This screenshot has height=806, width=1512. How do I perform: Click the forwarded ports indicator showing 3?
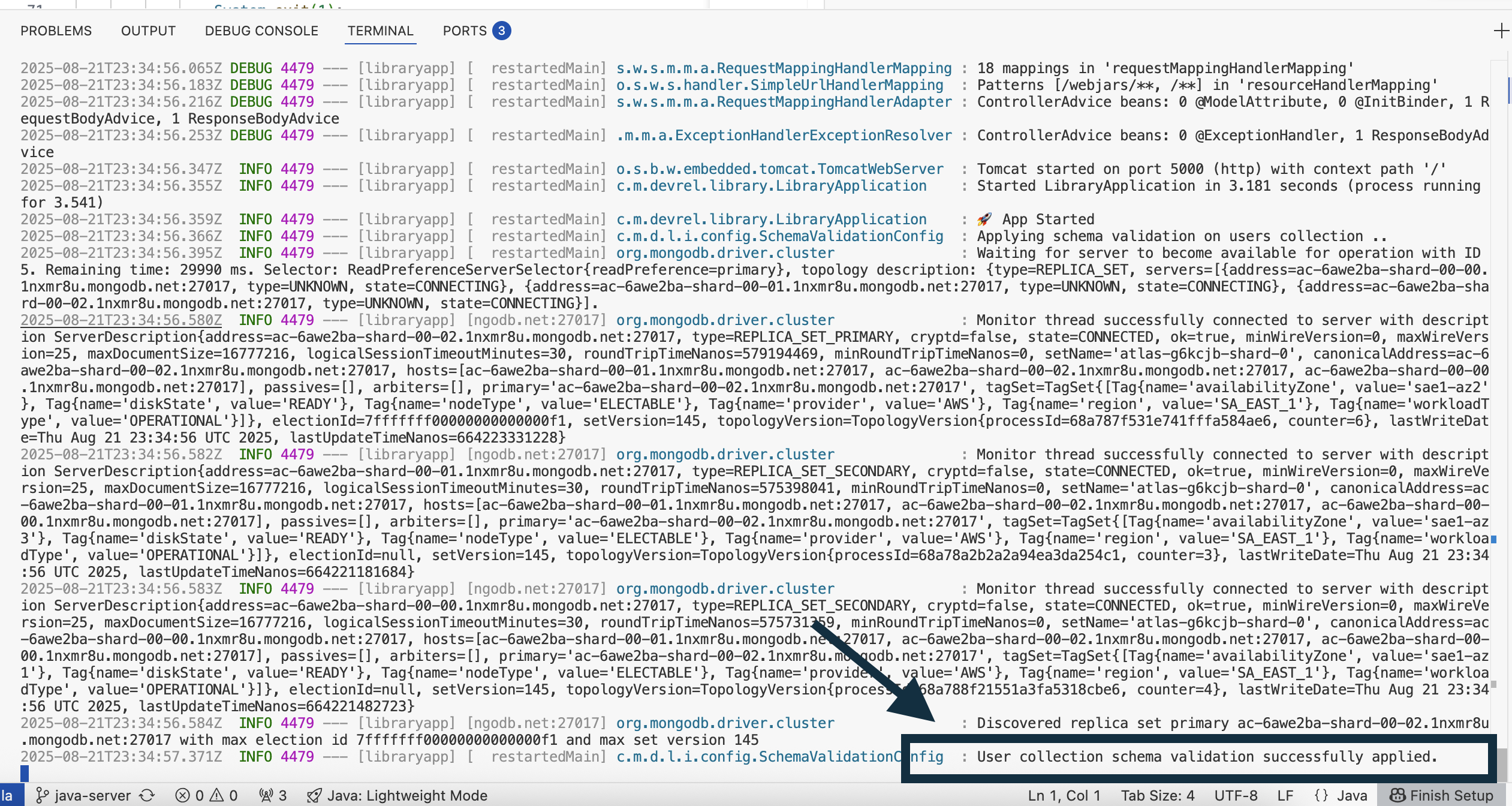(273, 795)
